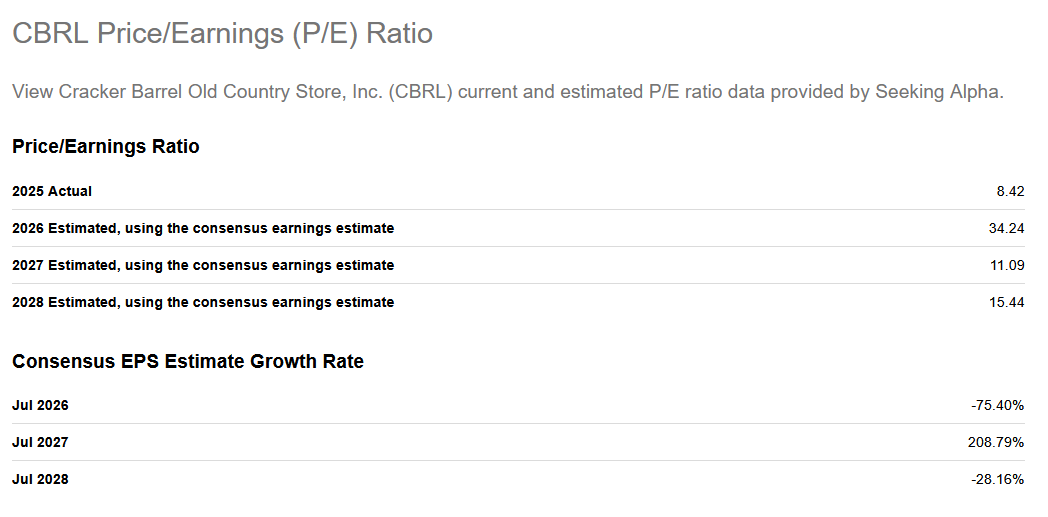This screenshot has height=517, width=1048.
Task: Select the Jul 2026 row label
Action: coord(40,405)
